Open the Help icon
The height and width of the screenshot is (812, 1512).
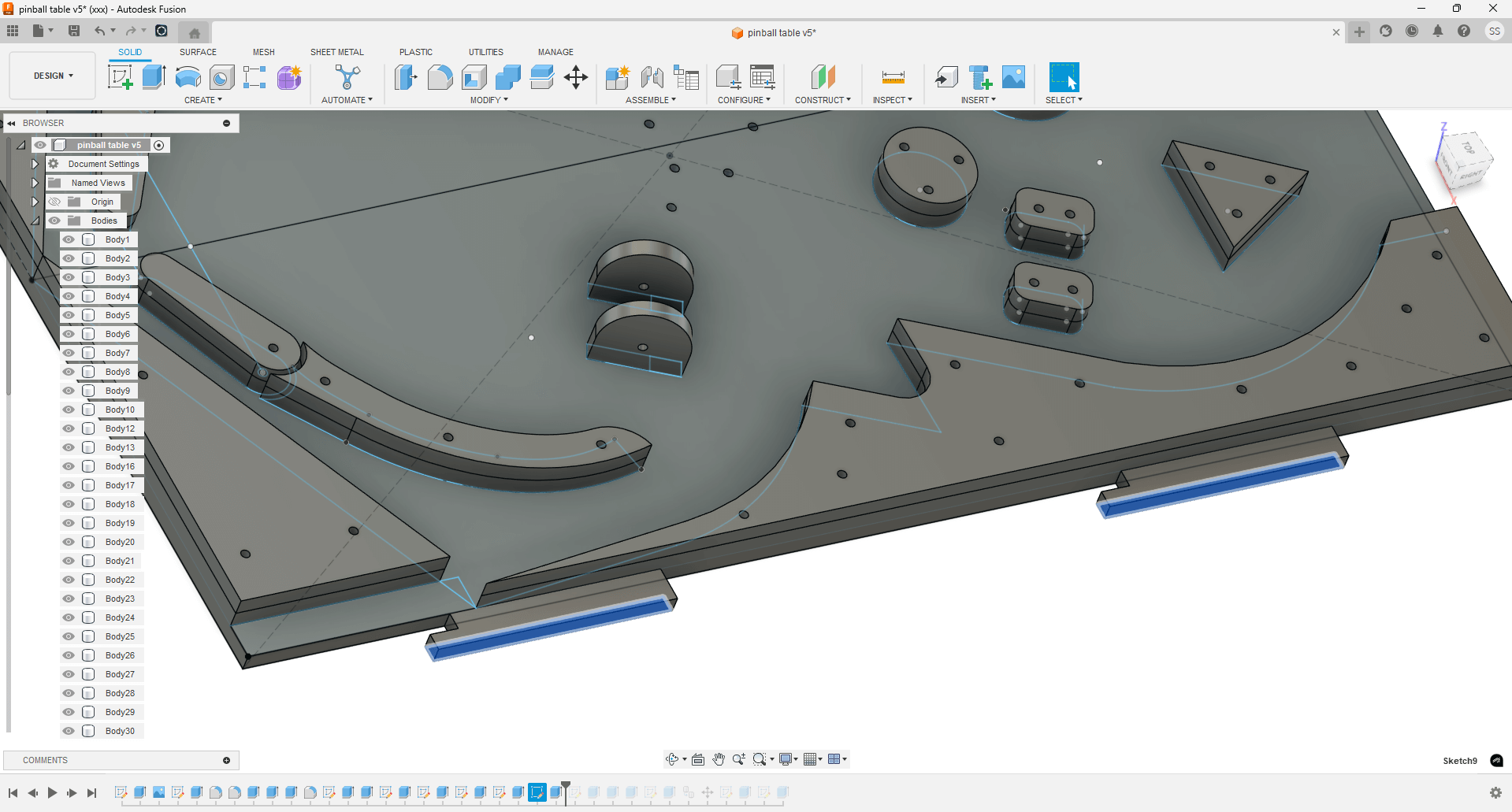pos(1464,32)
